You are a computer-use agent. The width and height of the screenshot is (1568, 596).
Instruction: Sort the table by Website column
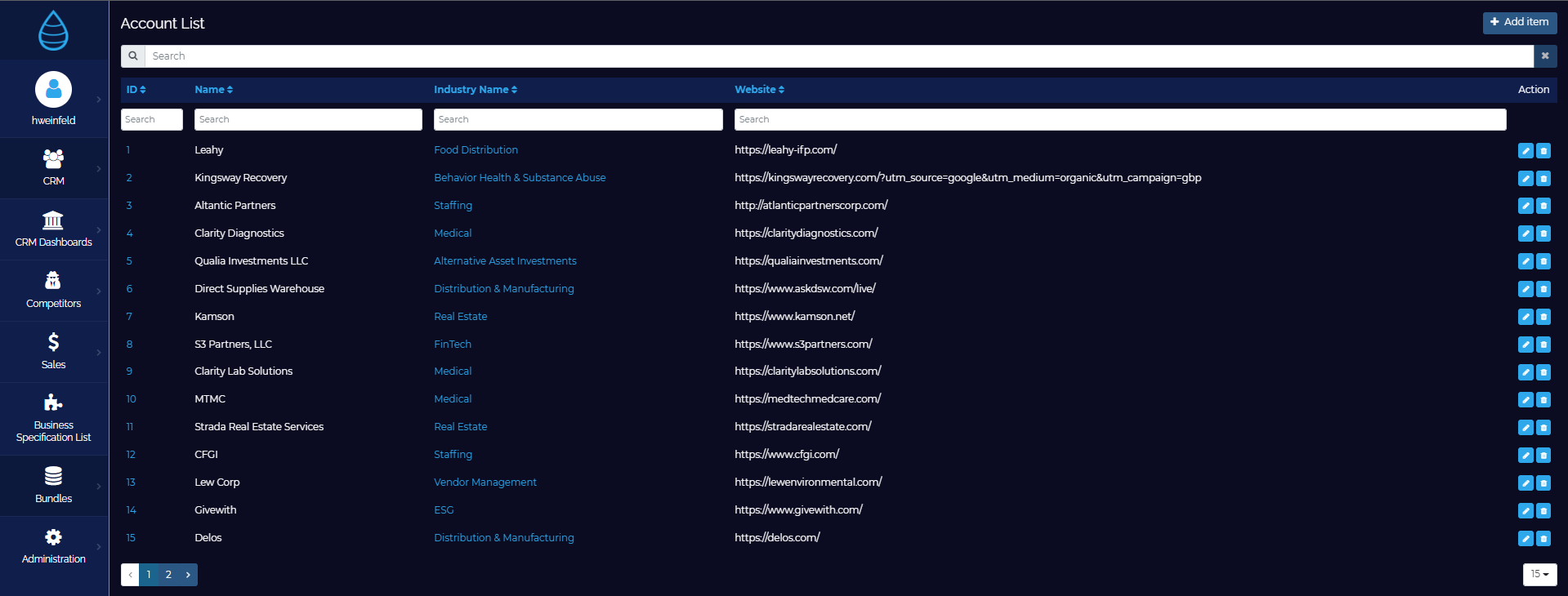click(759, 90)
